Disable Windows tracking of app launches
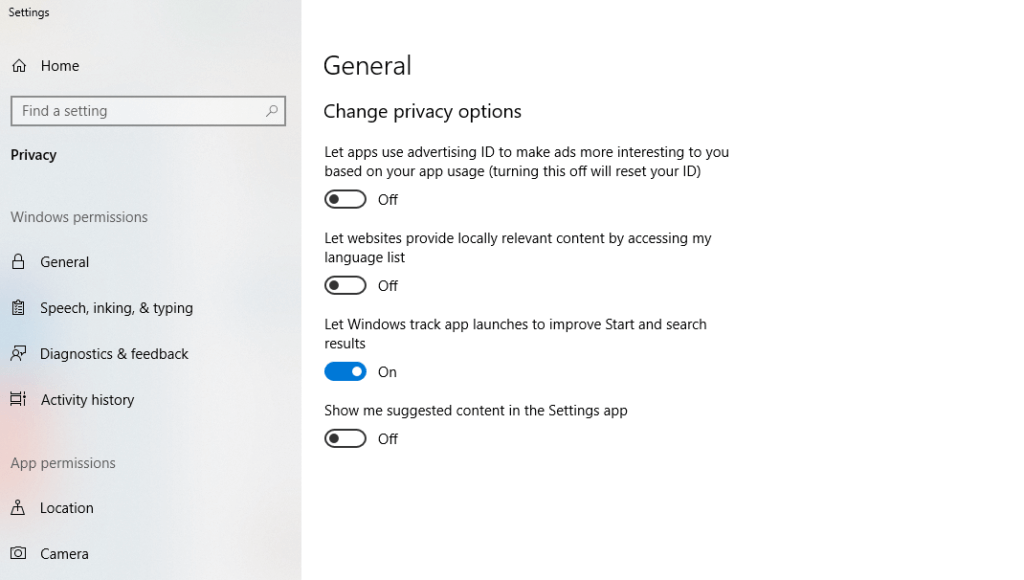This screenshot has width=1024, height=580. pos(345,371)
